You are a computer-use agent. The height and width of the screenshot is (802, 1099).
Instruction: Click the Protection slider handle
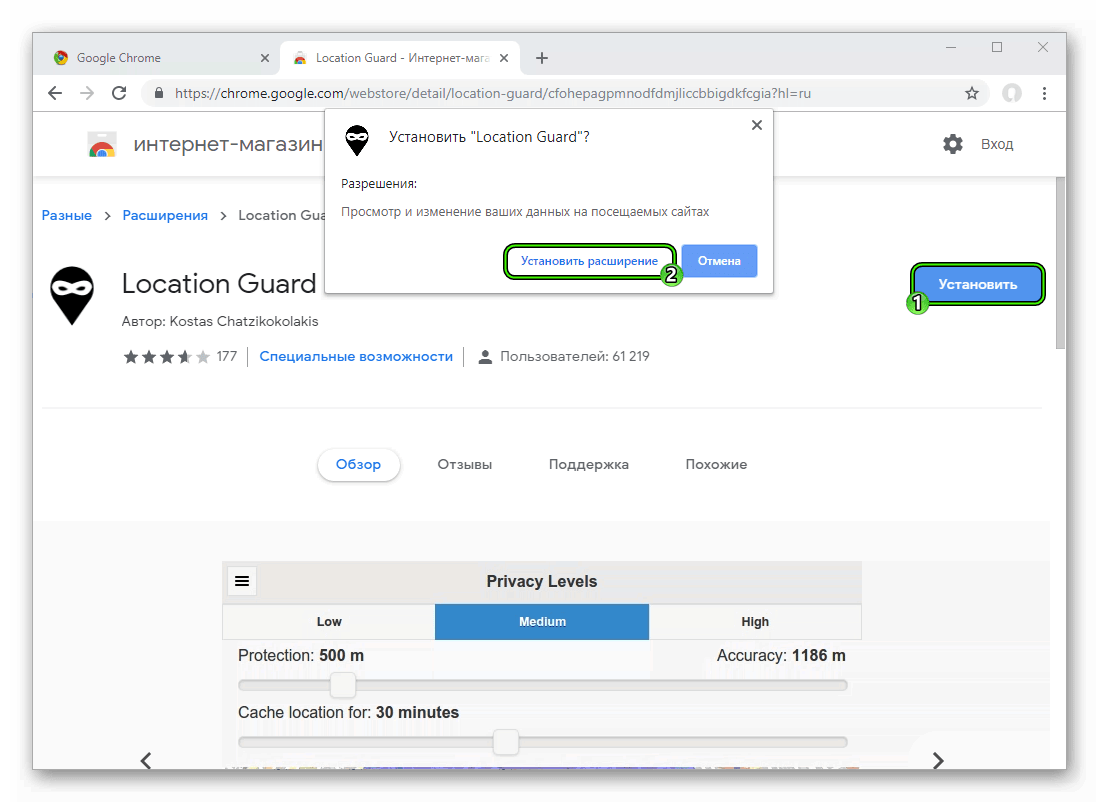343,685
